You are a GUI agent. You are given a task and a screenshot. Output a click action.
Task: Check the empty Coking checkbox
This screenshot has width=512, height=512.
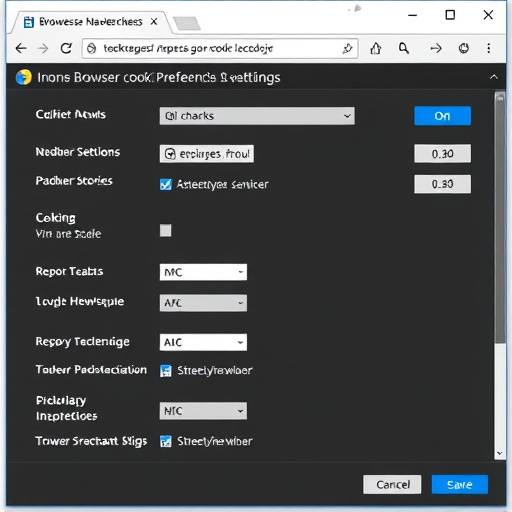tap(166, 230)
